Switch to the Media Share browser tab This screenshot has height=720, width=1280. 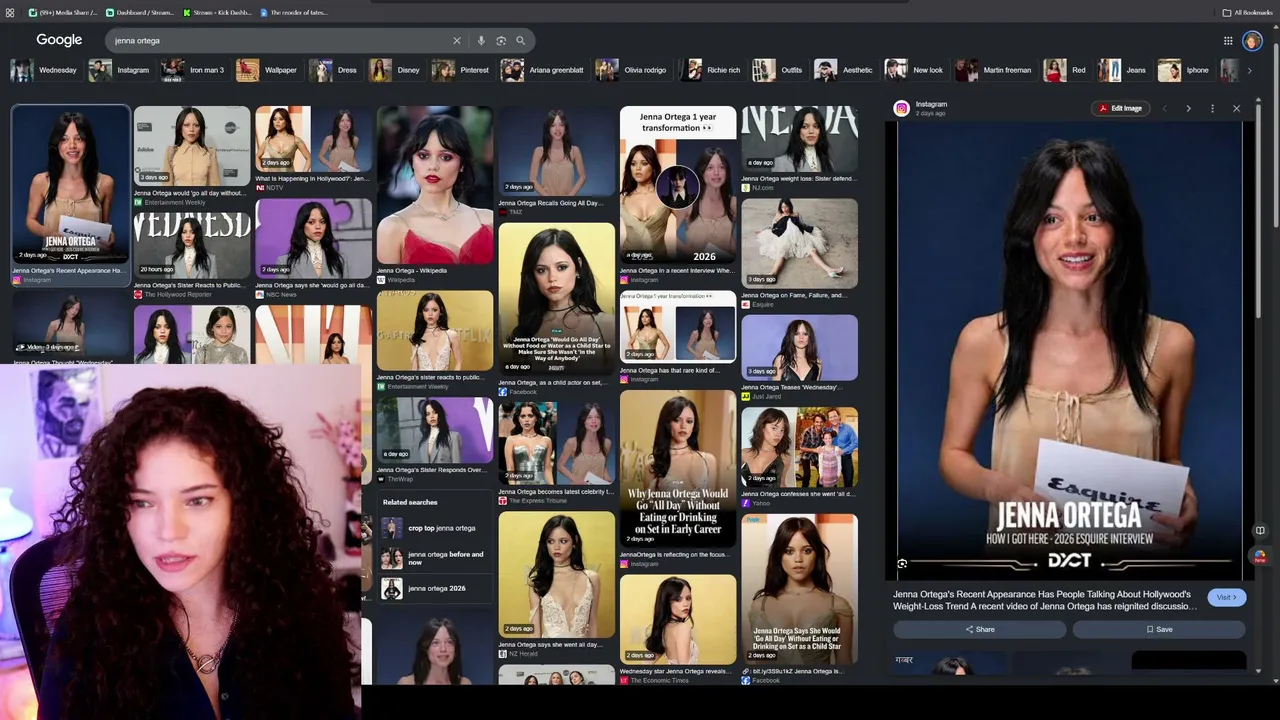63,12
